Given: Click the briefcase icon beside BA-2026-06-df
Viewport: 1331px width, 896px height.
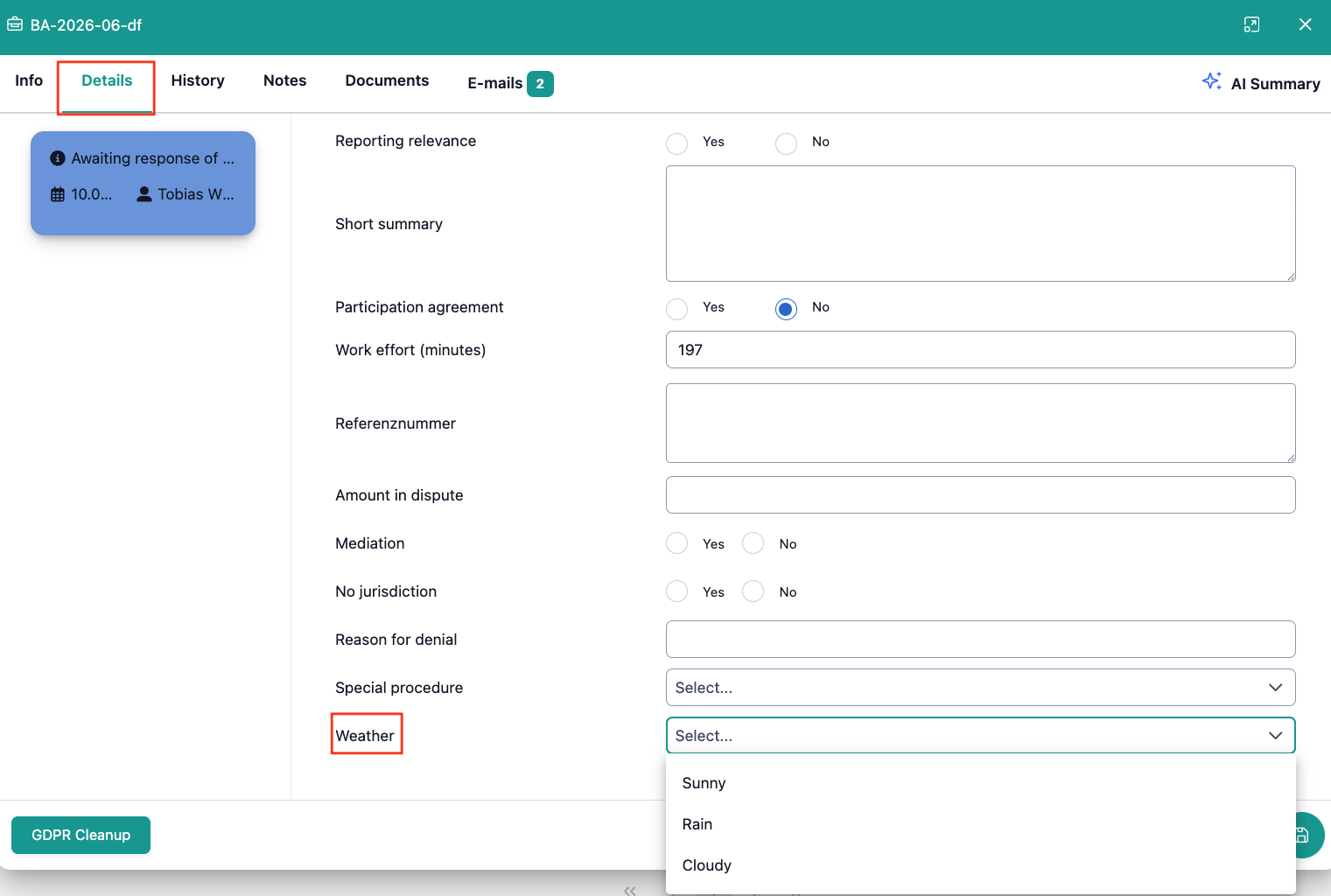Looking at the screenshot, I should [15, 24].
